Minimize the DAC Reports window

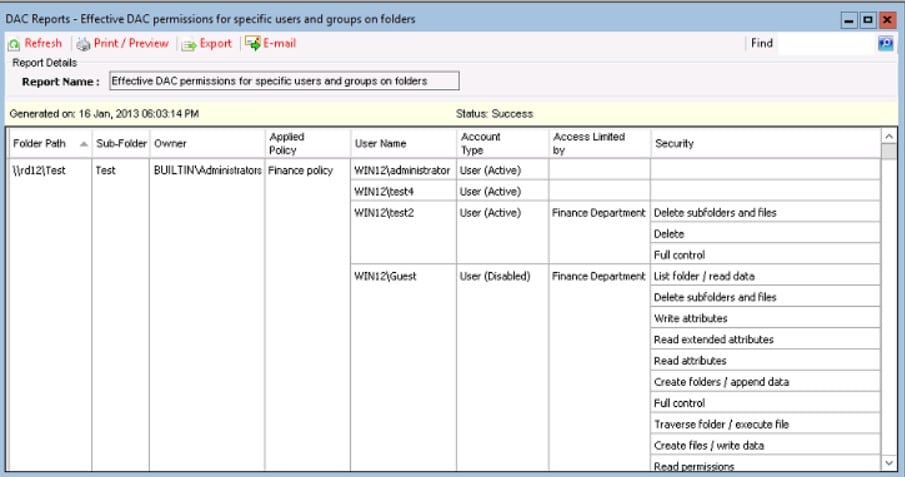[x=849, y=21]
